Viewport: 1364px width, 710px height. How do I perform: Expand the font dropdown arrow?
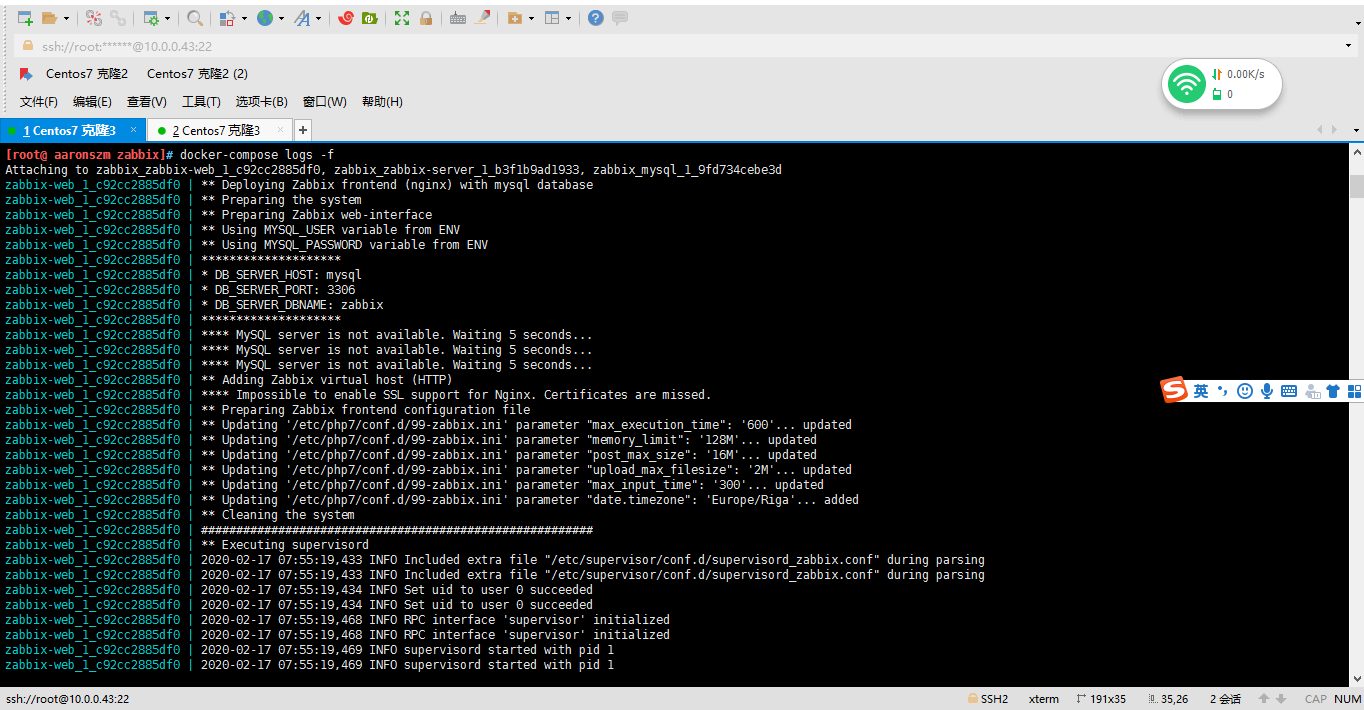(319, 18)
